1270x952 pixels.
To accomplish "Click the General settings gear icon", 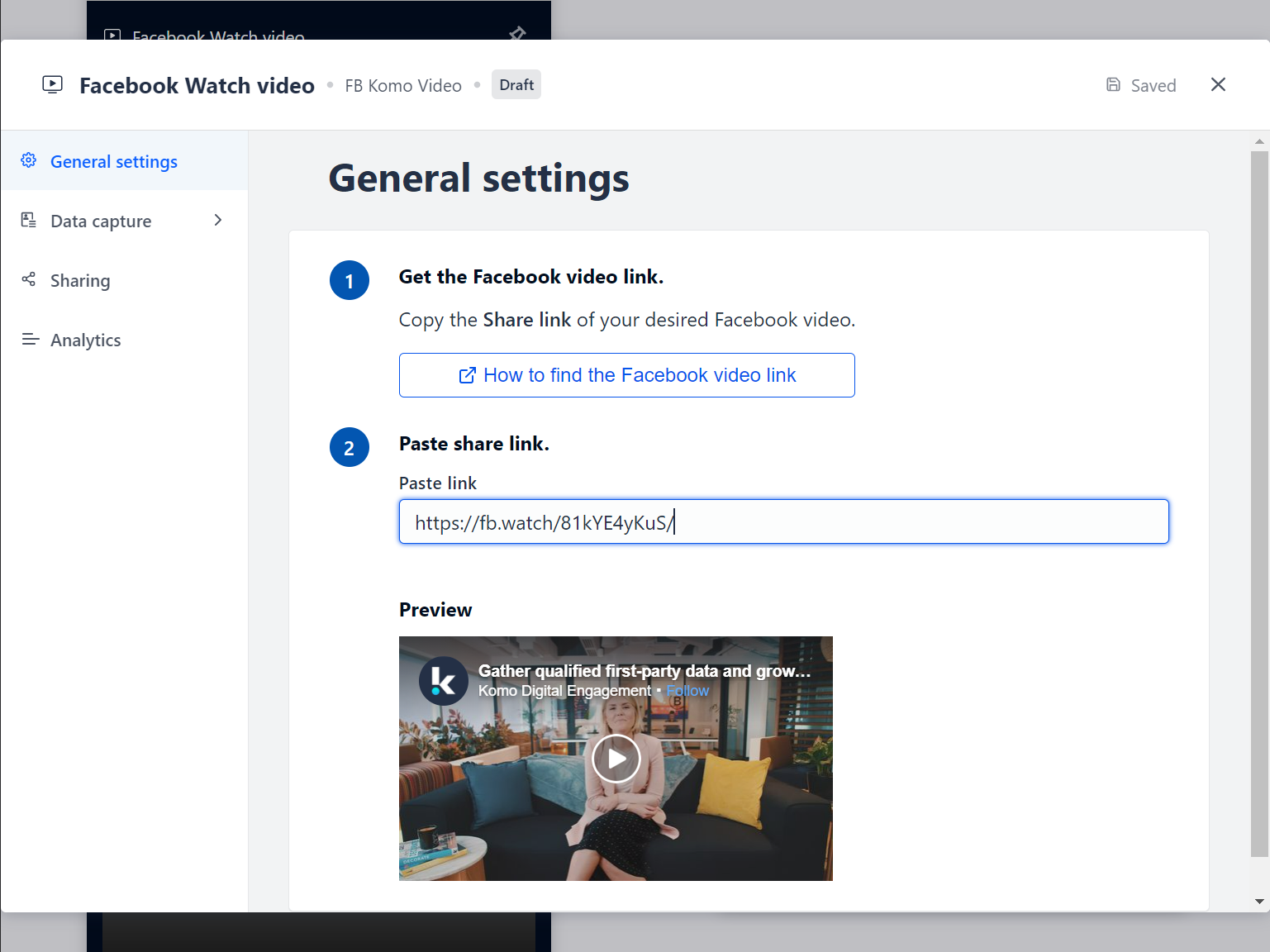I will click(29, 160).
